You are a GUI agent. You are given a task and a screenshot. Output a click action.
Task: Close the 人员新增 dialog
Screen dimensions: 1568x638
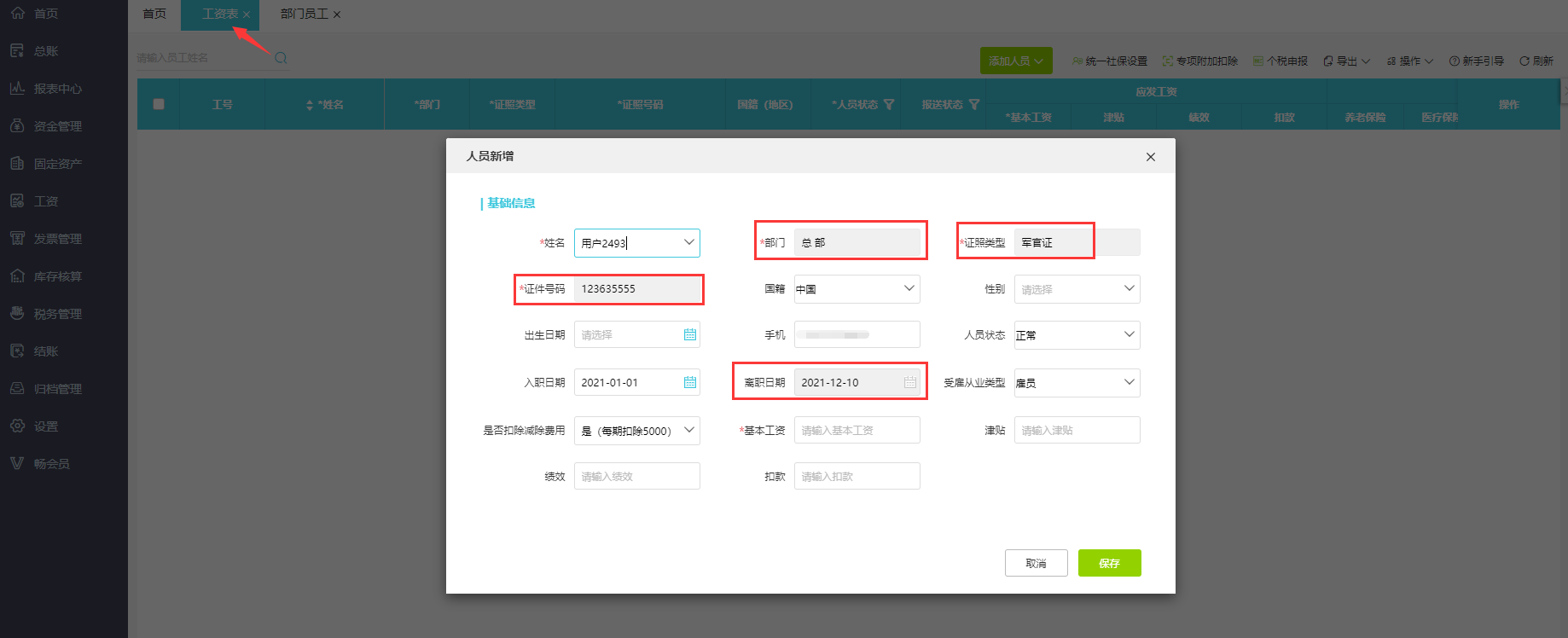1150,157
